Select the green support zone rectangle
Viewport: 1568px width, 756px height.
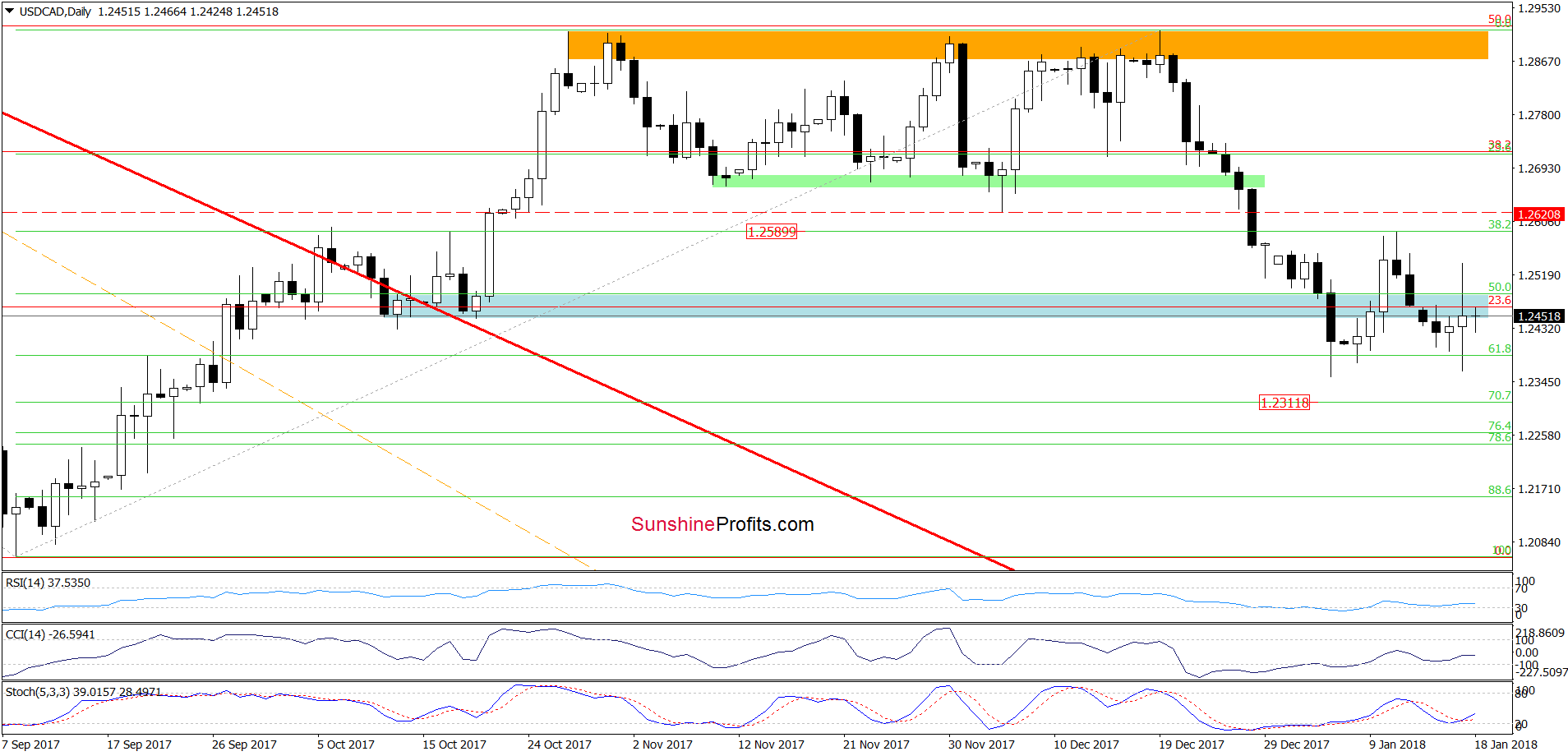pos(989,181)
